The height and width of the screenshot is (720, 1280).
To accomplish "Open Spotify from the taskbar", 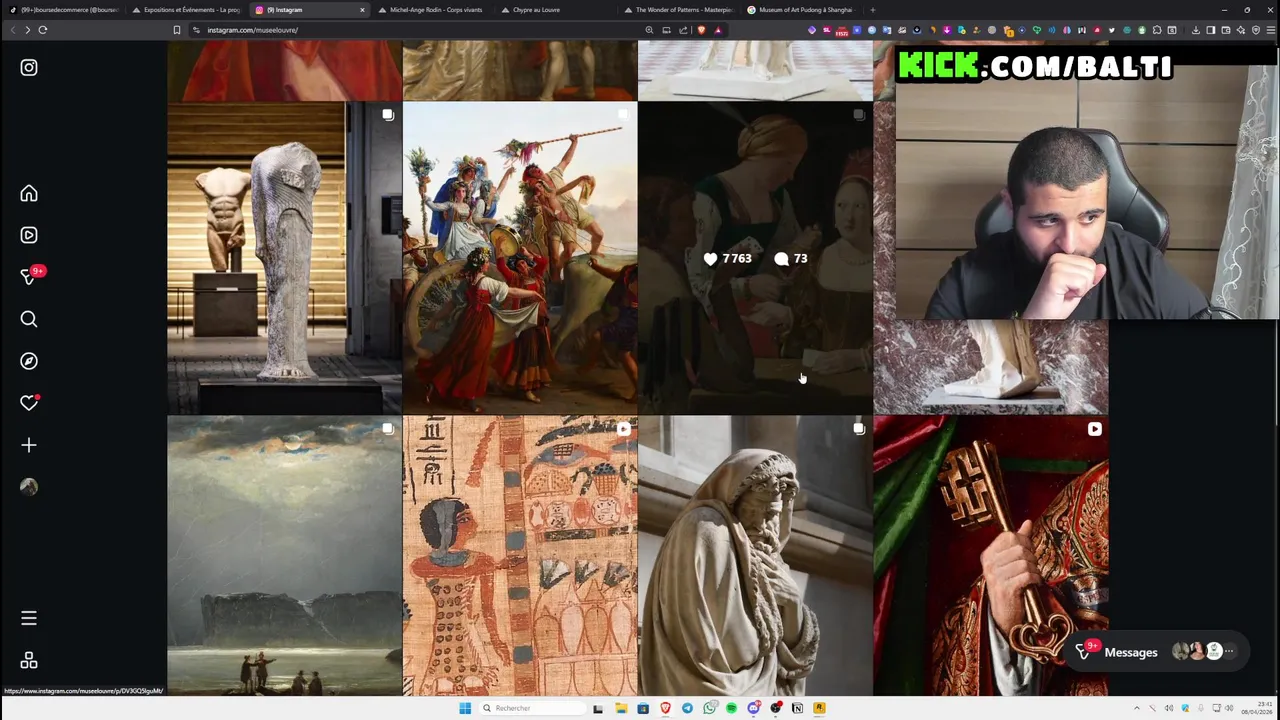I will (x=731, y=708).
